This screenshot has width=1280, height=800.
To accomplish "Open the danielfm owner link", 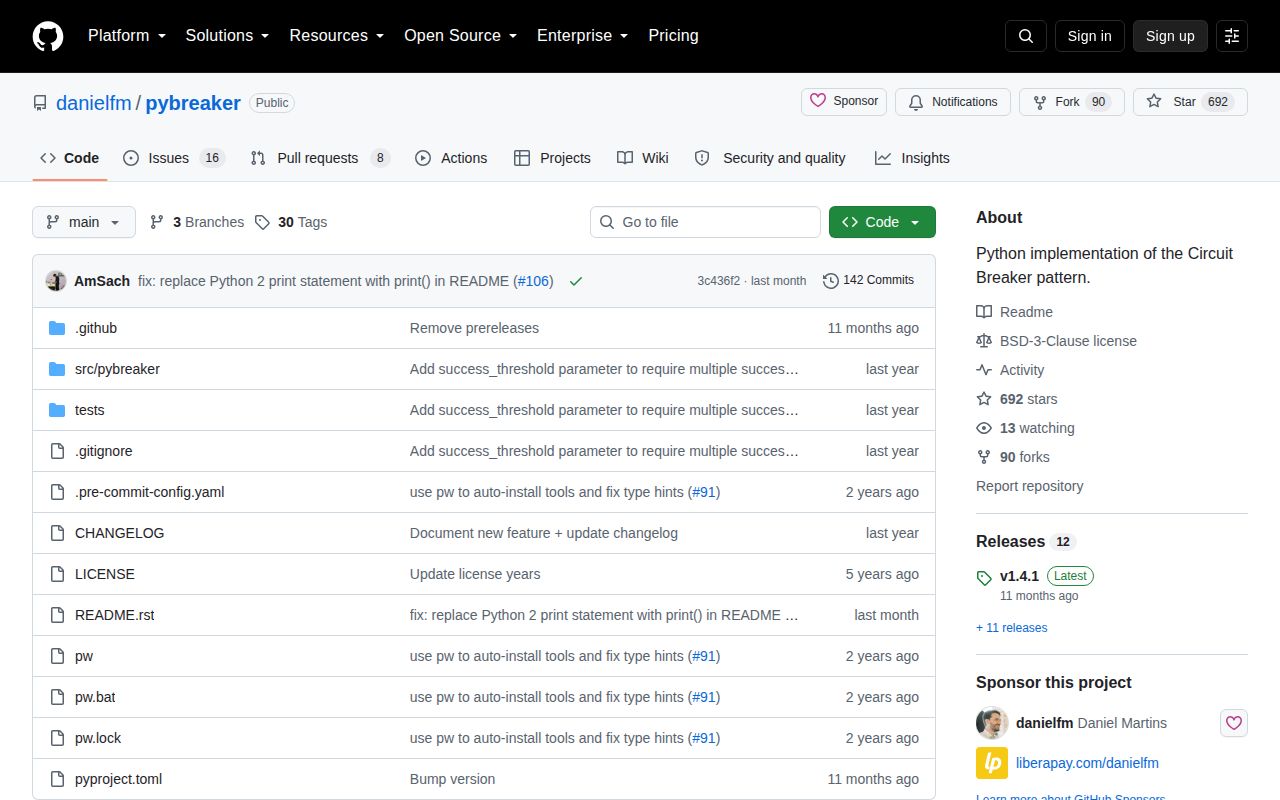I will [94, 103].
